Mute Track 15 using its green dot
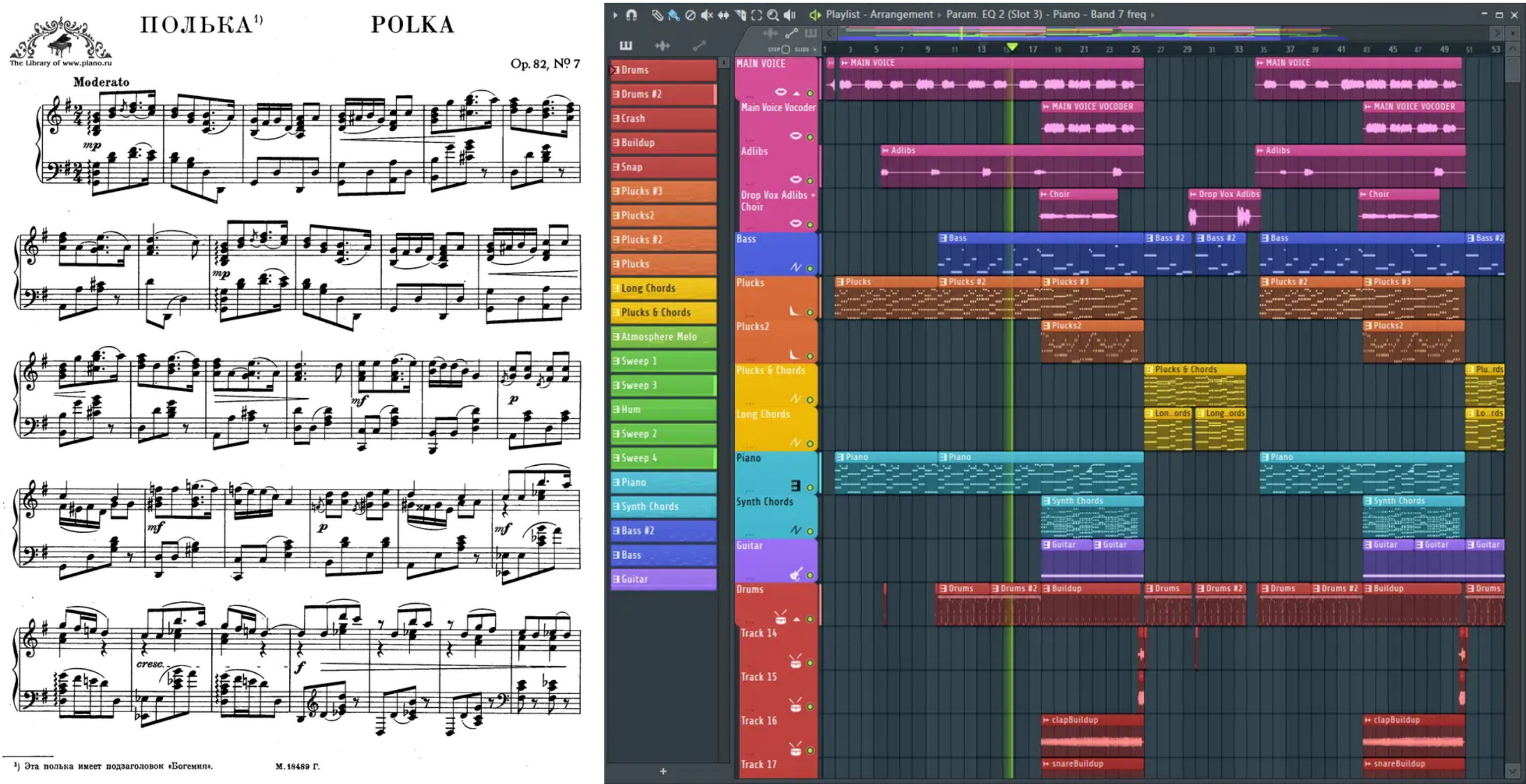Screen dimensions: 1526x784 coord(810,706)
